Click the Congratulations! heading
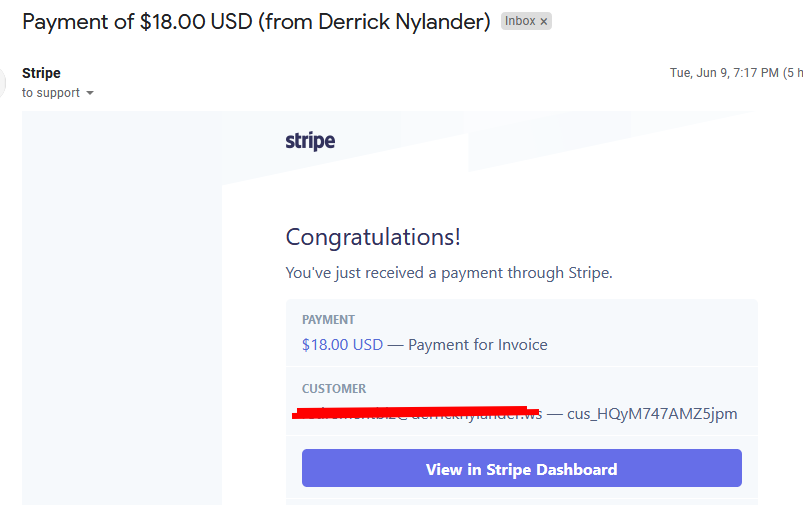 [x=373, y=237]
